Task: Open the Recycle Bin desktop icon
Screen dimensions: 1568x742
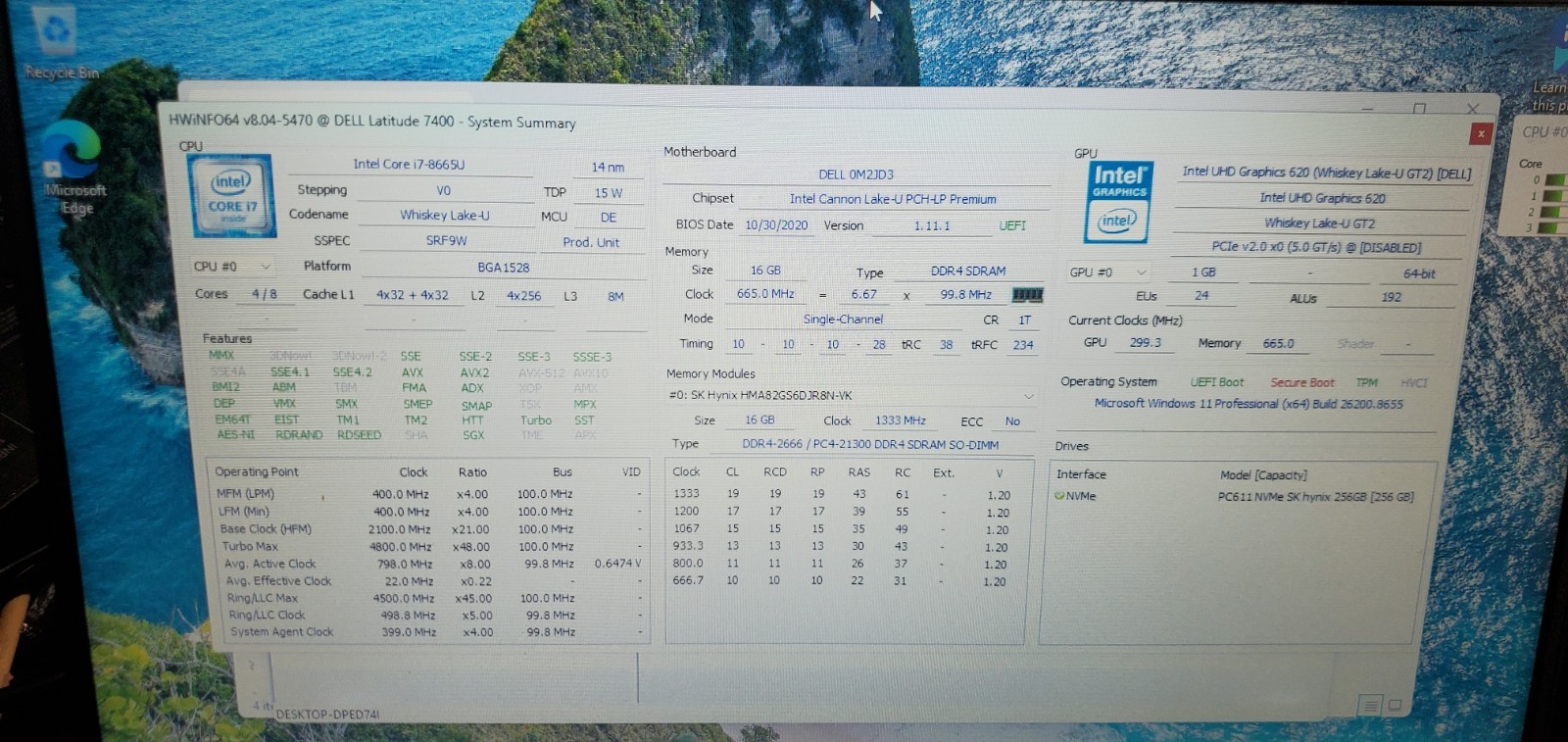Action: (x=59, y=44)
